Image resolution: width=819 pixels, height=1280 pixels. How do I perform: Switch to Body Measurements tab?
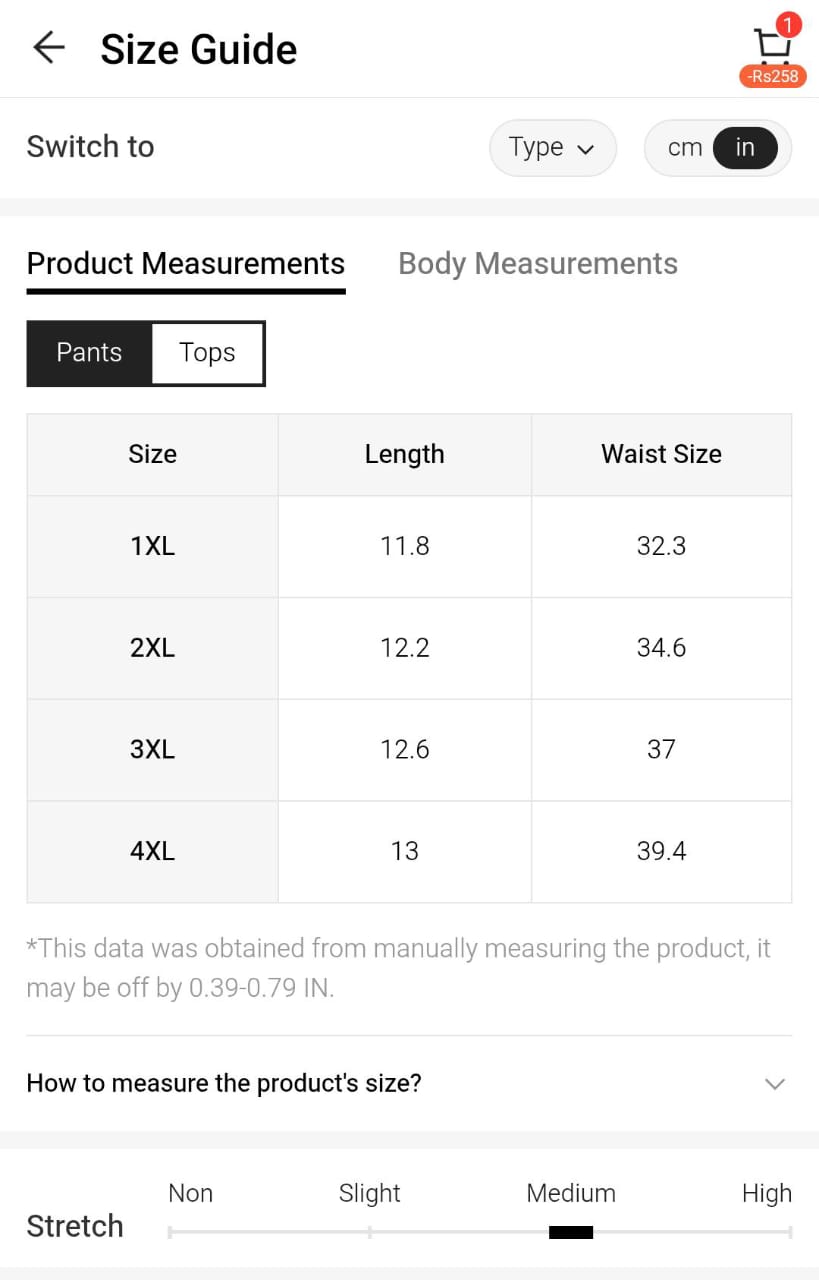[x=538, y=264]
